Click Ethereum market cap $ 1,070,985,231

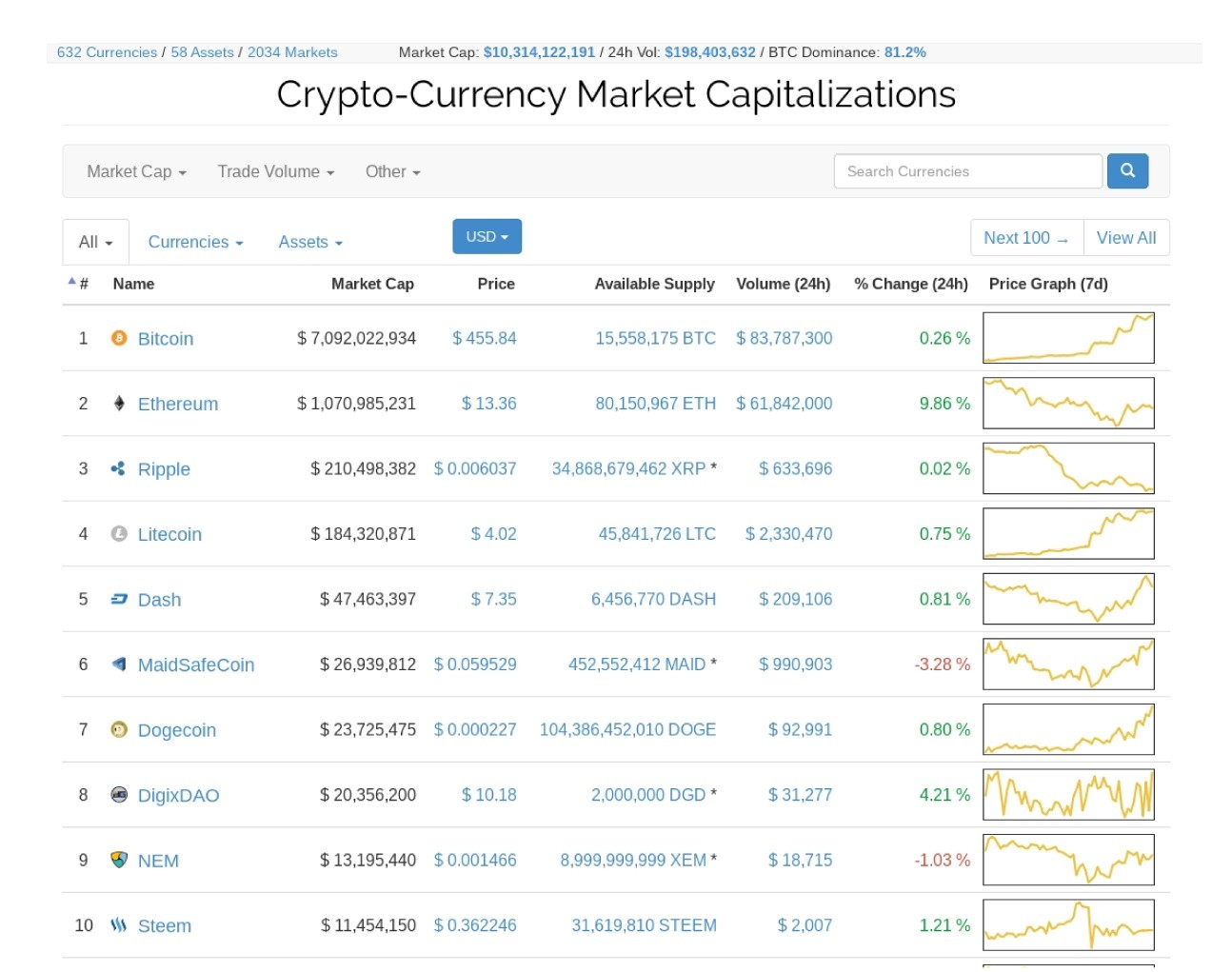pos(357,404)
